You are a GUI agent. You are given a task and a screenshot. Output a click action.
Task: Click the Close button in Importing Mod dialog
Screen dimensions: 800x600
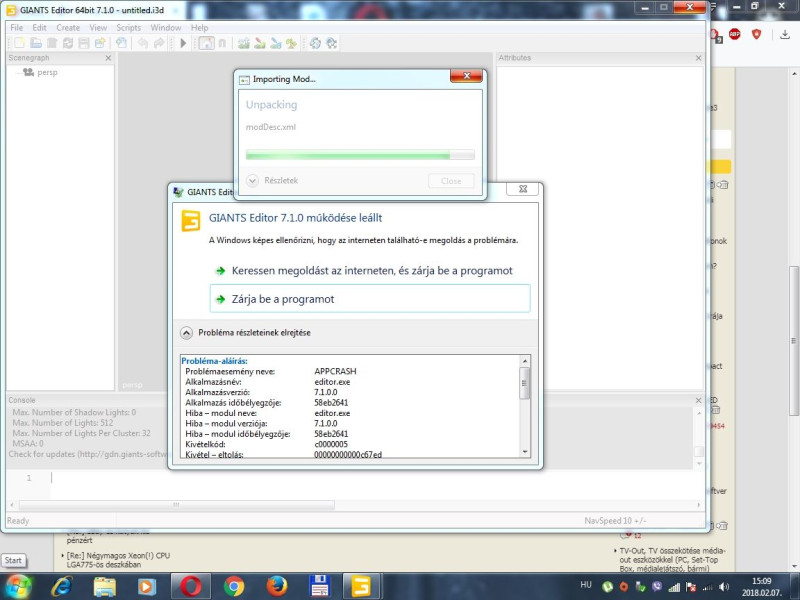point(451,181)
